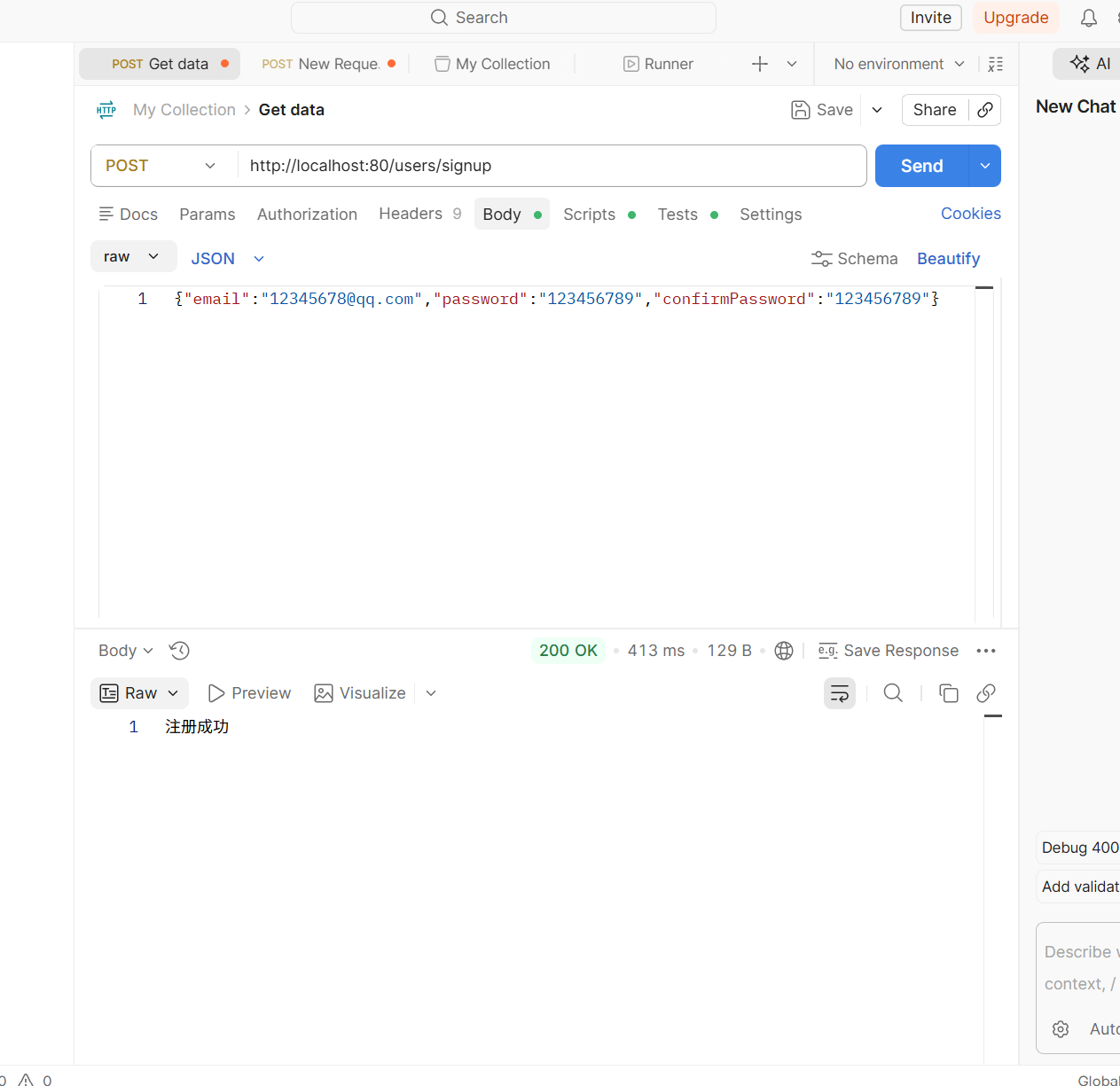Open the No environment selector
Viewport: 1120px width, 1086px height.
(899, 64)
